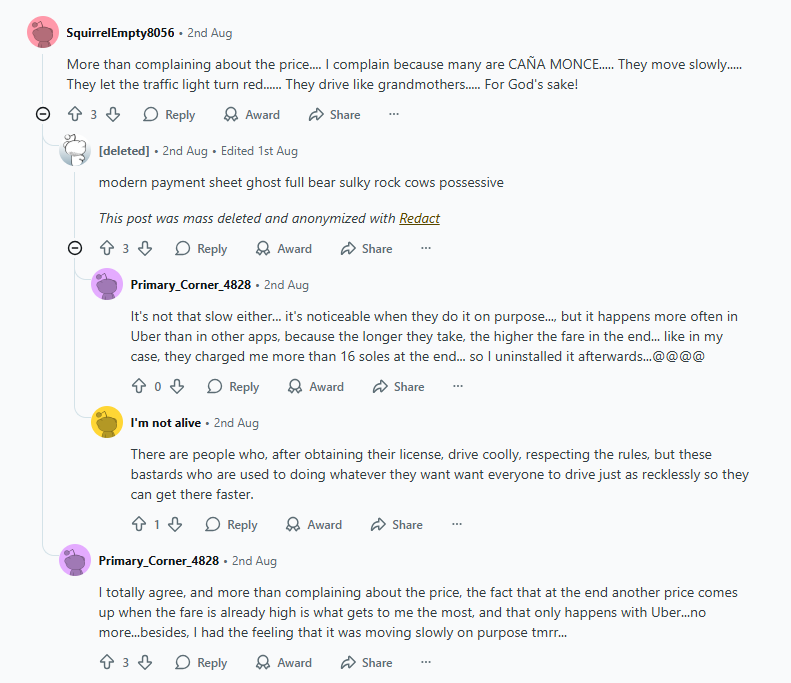Upvote I'm not alive's comment
The height and width of the screenshot is (683, 791).
139,525
